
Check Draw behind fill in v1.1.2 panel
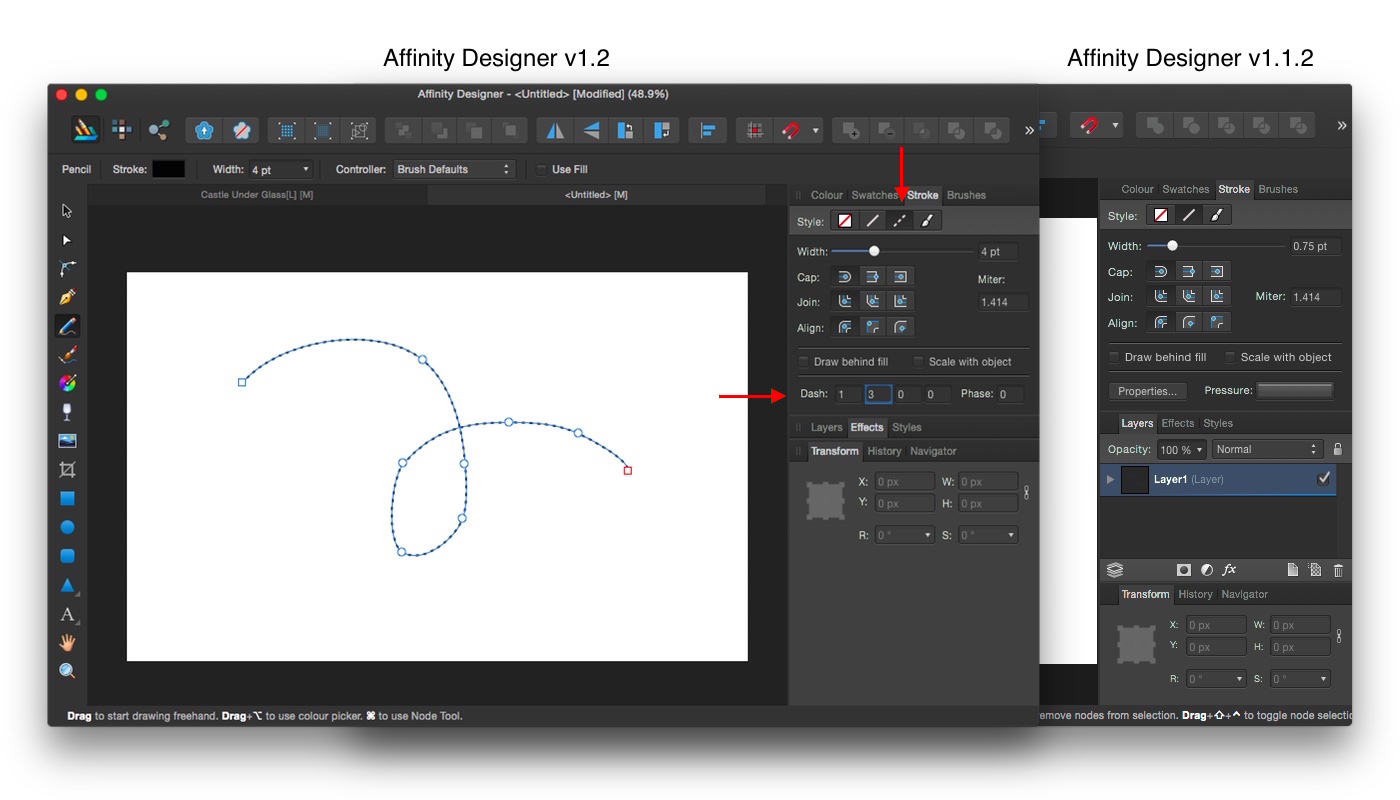point(1114,357)
